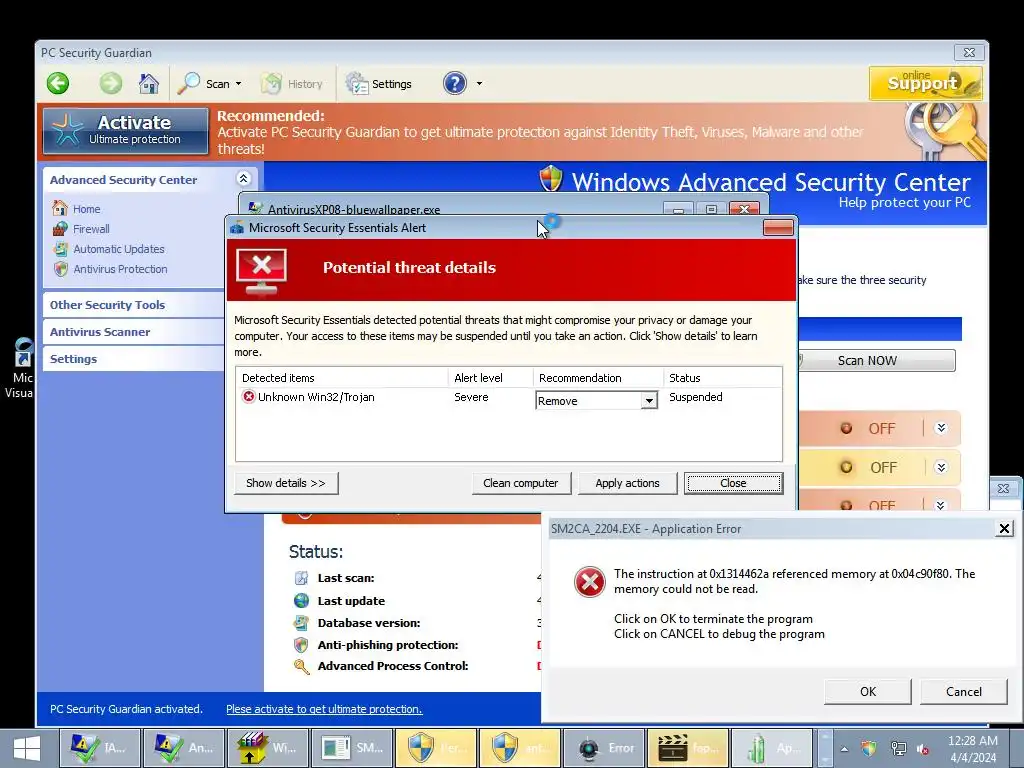
Task: Open the Scan dropdown arrow in toolbar
Action: (x=238, y=84)
